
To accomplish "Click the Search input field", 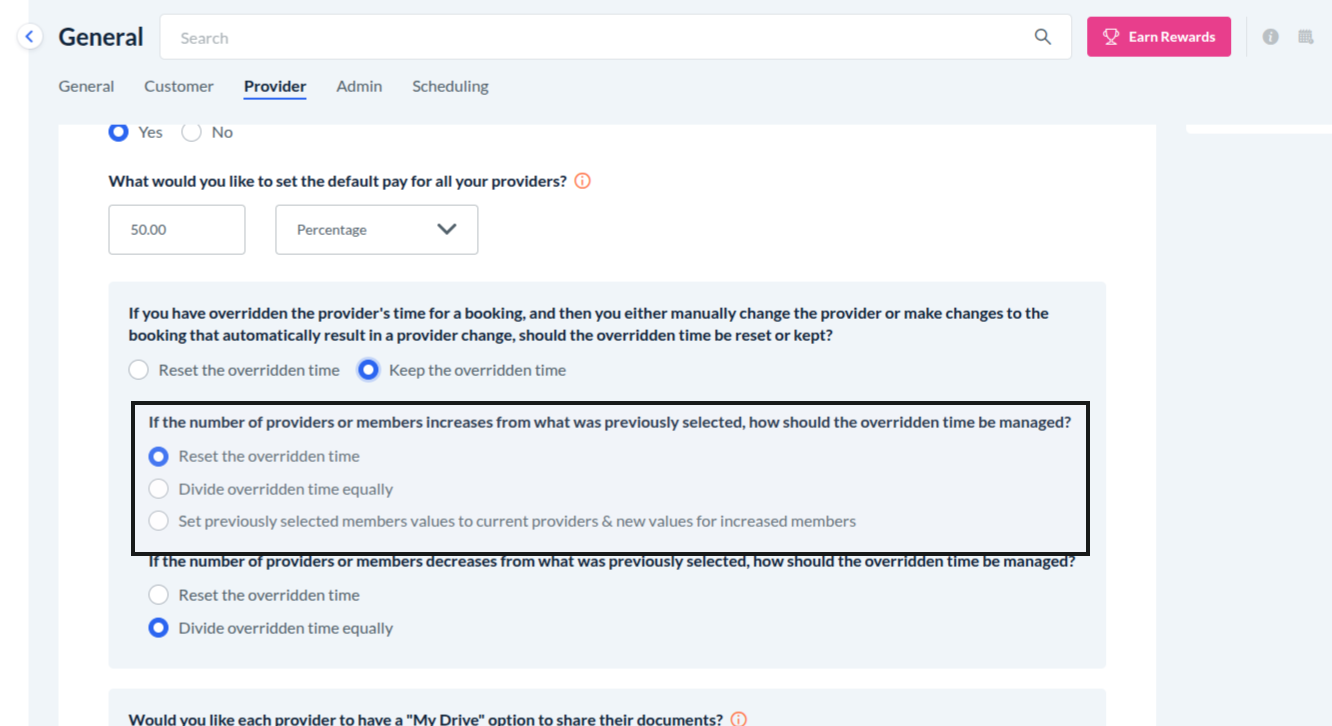I will pyautogui.click(x=615, y=37).
